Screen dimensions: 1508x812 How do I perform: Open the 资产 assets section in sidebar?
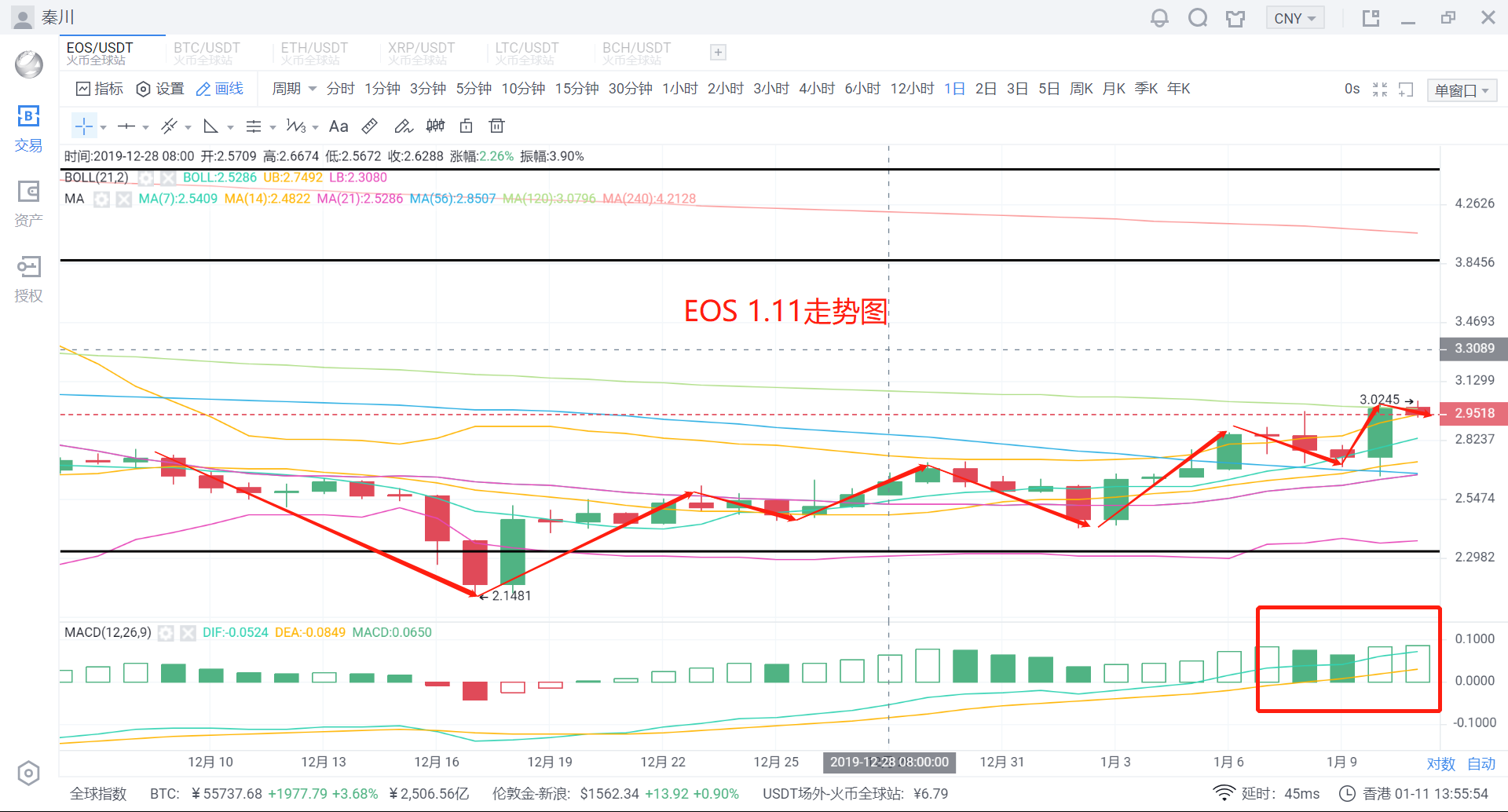coord(28,203)
